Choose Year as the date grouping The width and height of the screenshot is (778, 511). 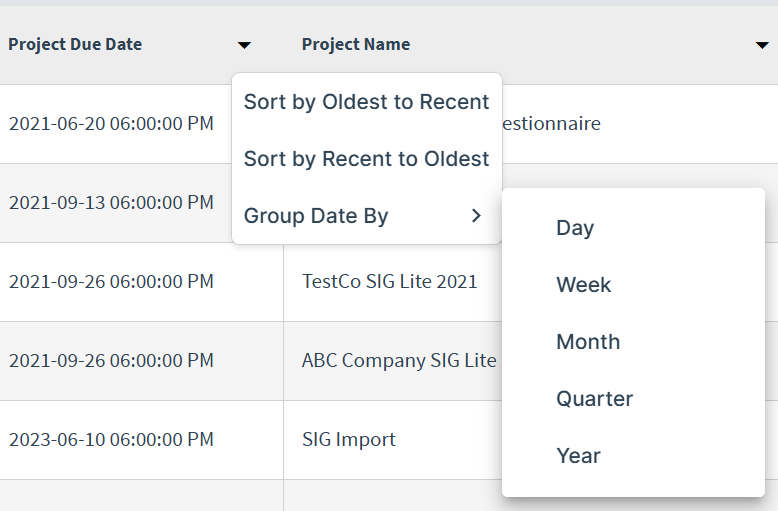tap(578, 456)
